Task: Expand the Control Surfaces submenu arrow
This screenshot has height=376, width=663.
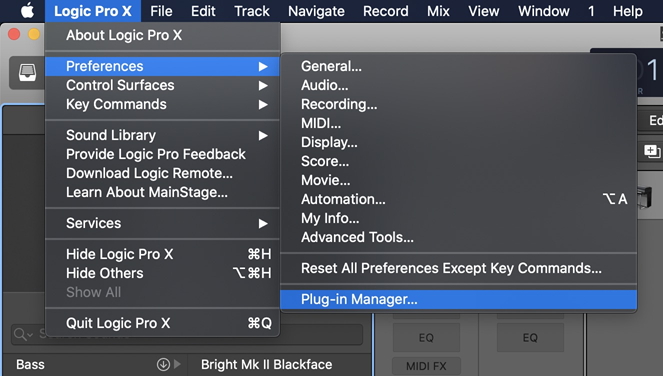Action: (263, 85)
